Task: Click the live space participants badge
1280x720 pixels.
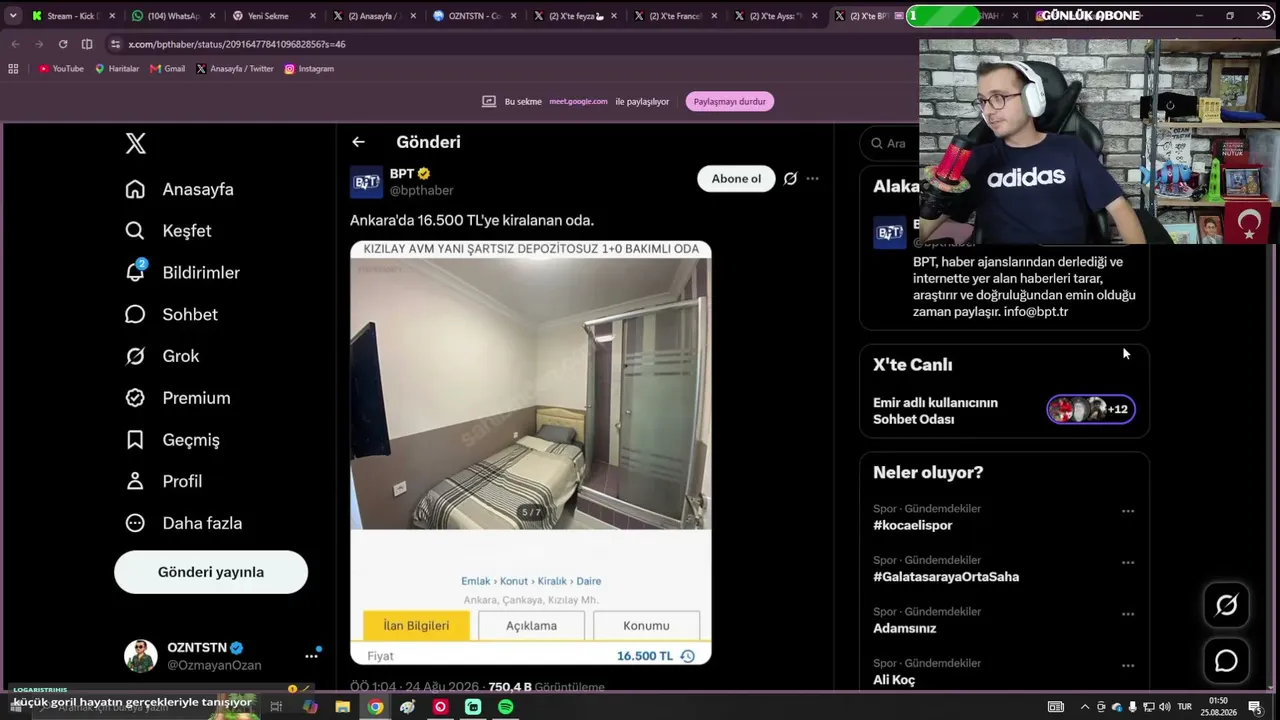Action: [1091, 409]
